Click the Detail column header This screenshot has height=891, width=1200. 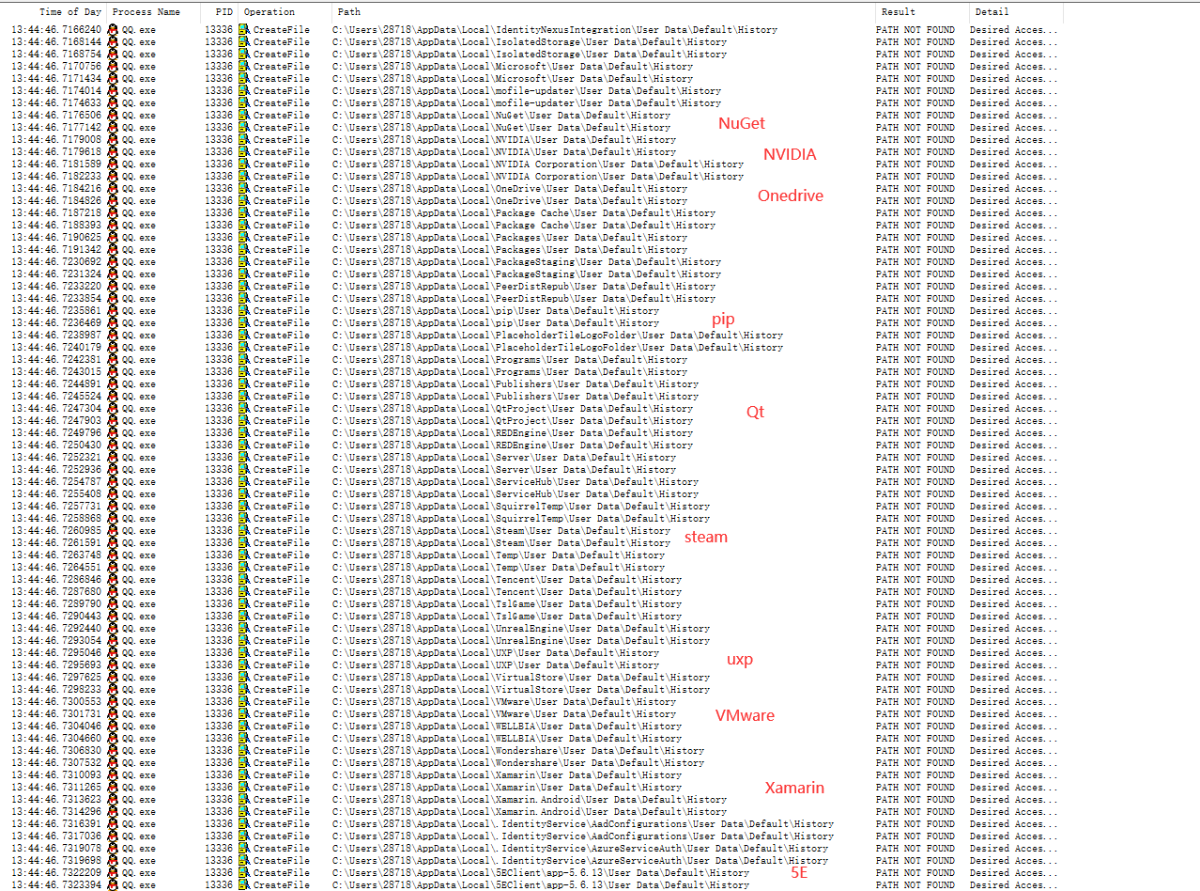click(992, 12)
